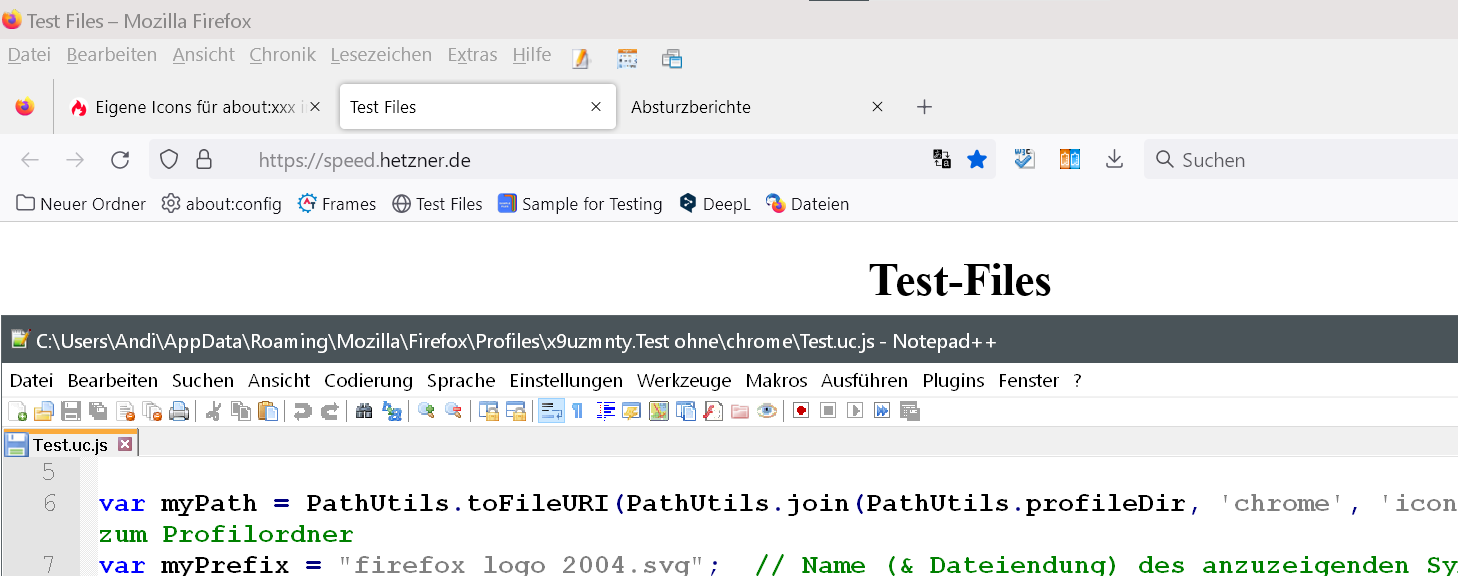Paste clipboard with Notepad++ paste icon

point(267,411)
